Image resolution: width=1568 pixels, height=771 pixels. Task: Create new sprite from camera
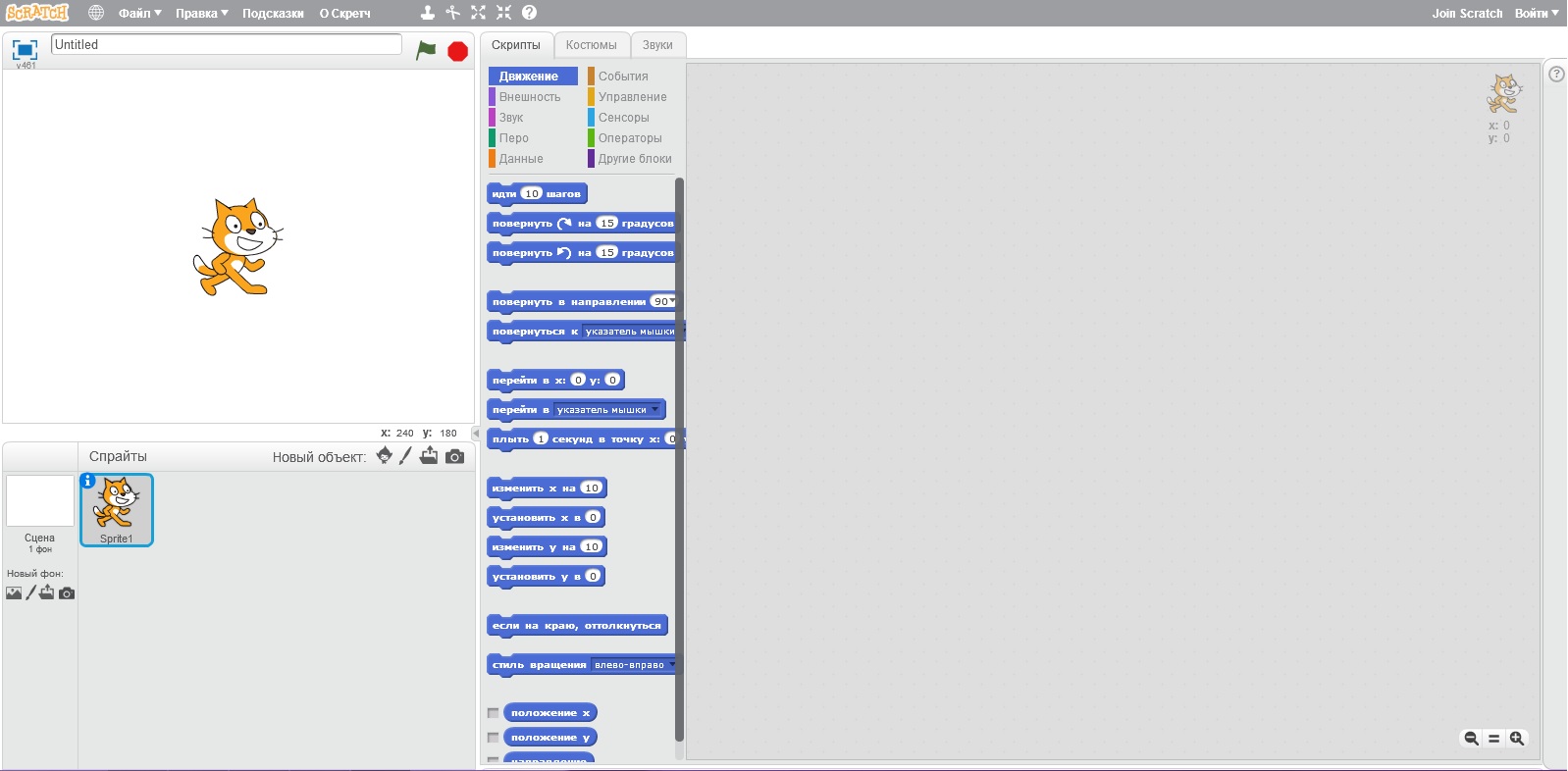(454, 456)
